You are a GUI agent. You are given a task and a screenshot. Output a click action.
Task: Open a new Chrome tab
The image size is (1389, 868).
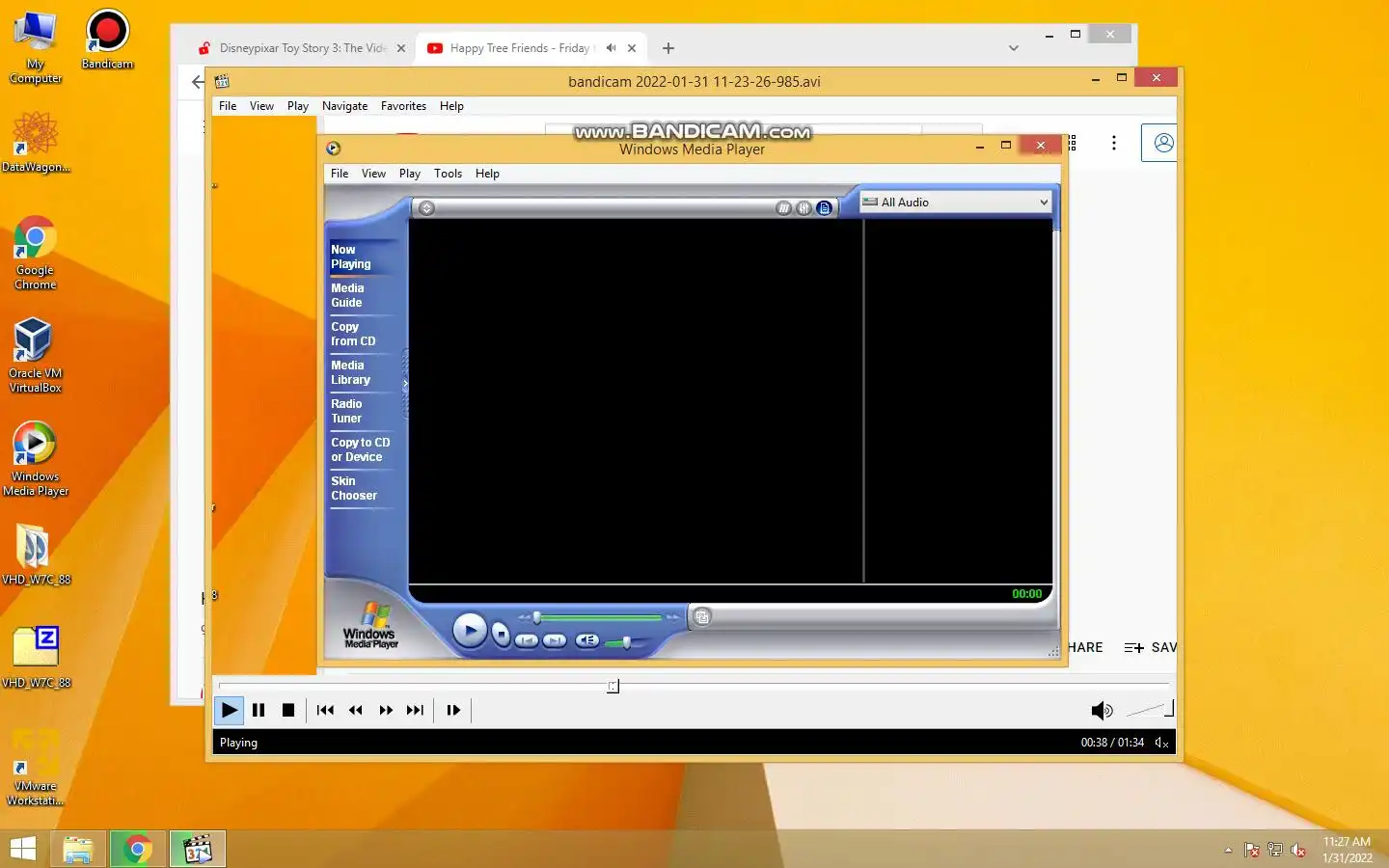(668, 48)
